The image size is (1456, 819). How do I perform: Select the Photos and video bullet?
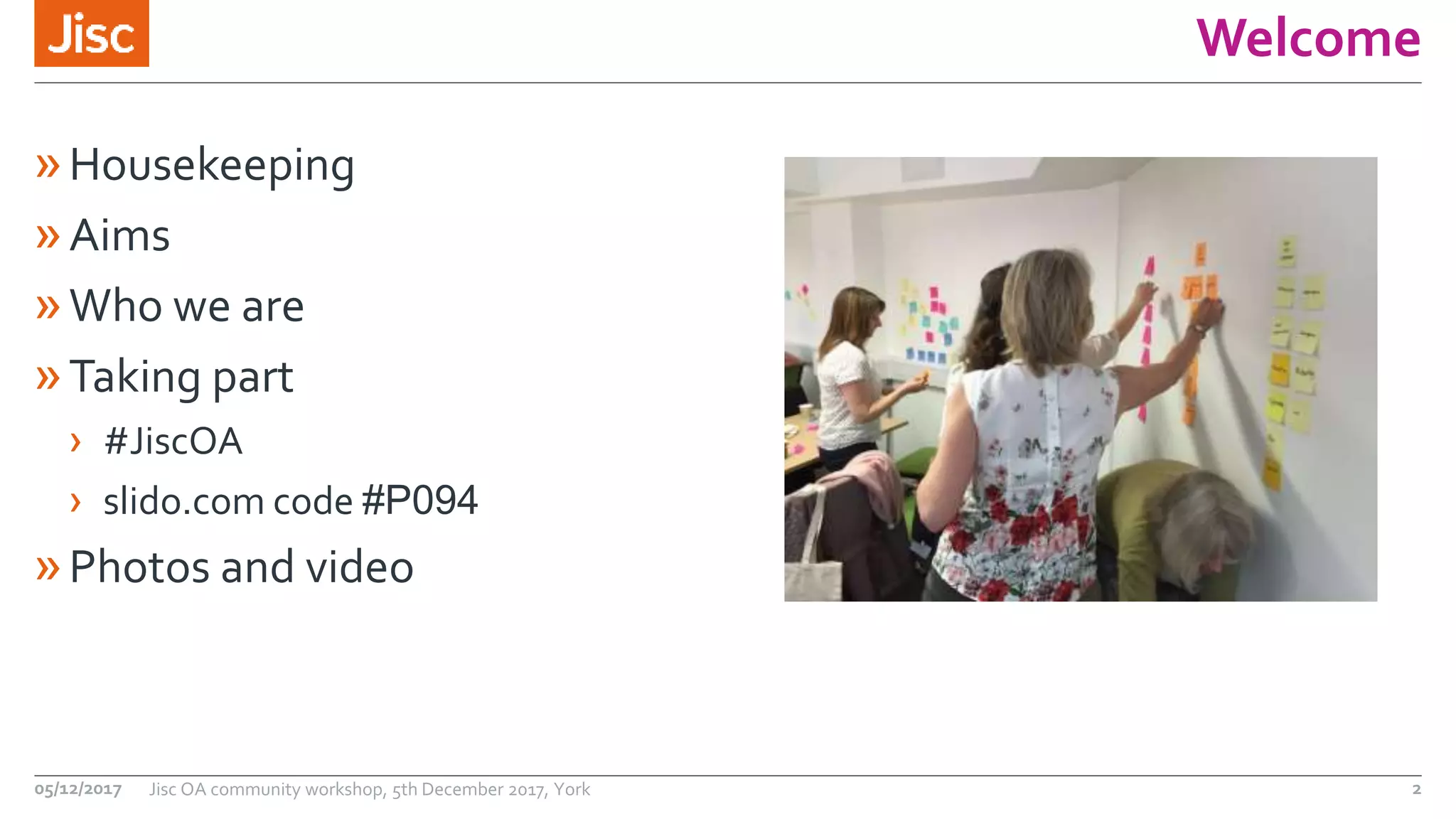click(x=241, y=567)
